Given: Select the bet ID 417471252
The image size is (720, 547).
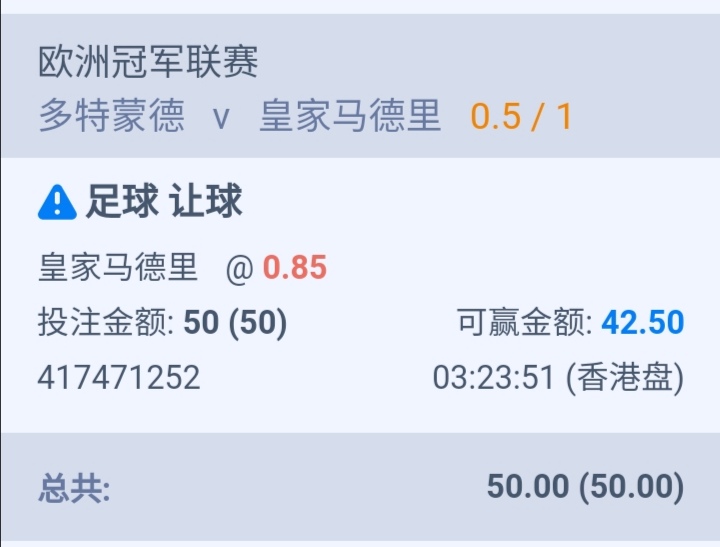Looking at the screenshot, I should pyautogui.click(x=119, y=377).
